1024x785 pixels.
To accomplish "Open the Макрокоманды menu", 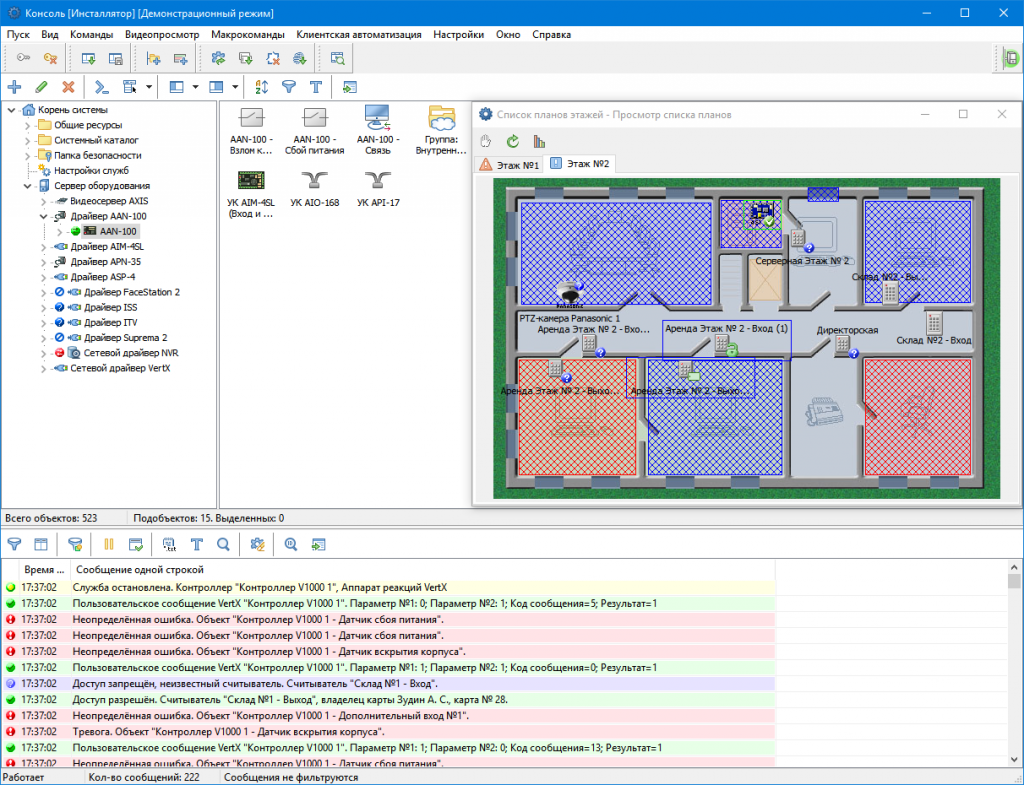I will pyautogui.click(x=248, y=35).
